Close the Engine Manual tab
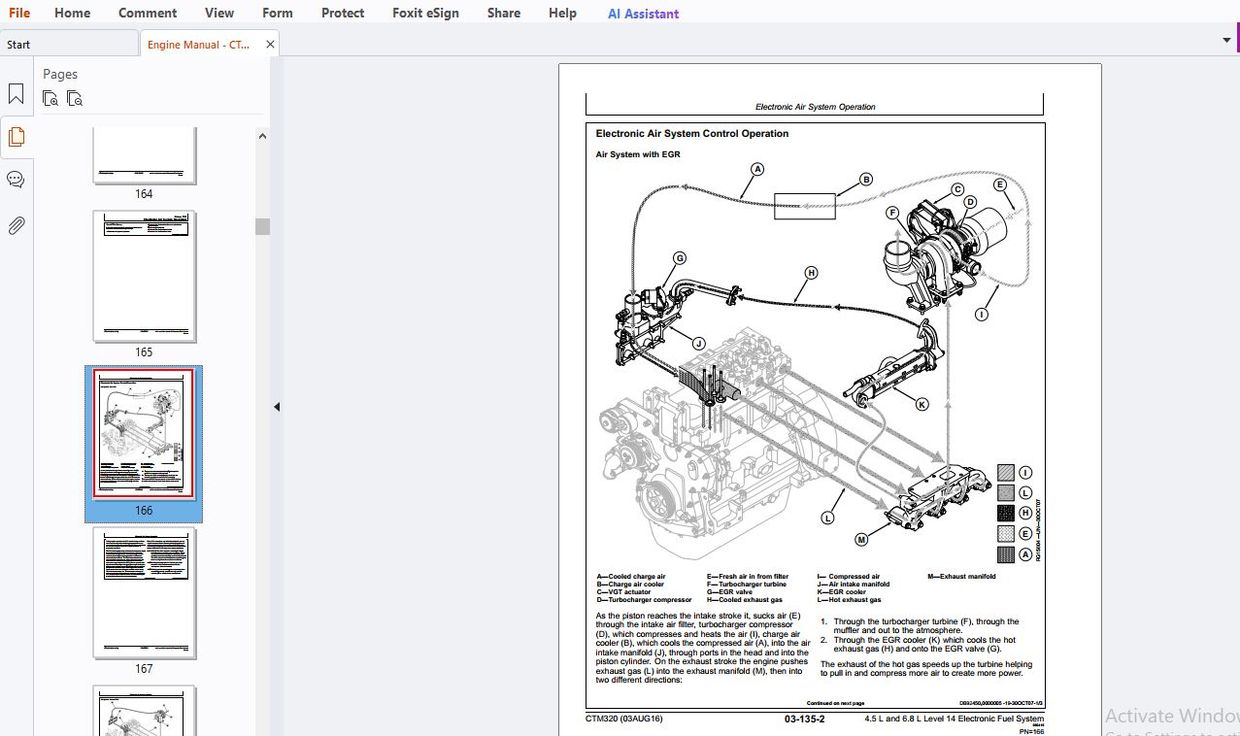Viewport: 1240px width, 736px height. coord(270,44)
